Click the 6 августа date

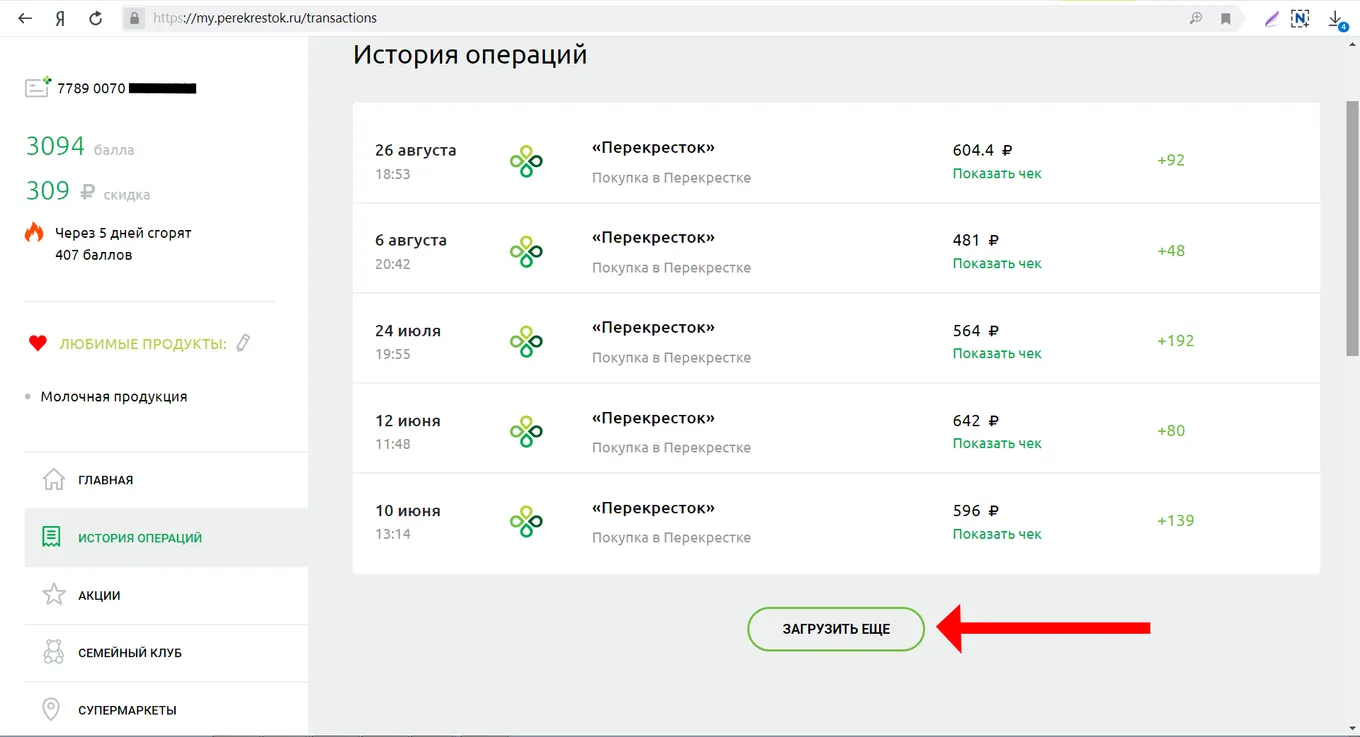pos(411,240)
